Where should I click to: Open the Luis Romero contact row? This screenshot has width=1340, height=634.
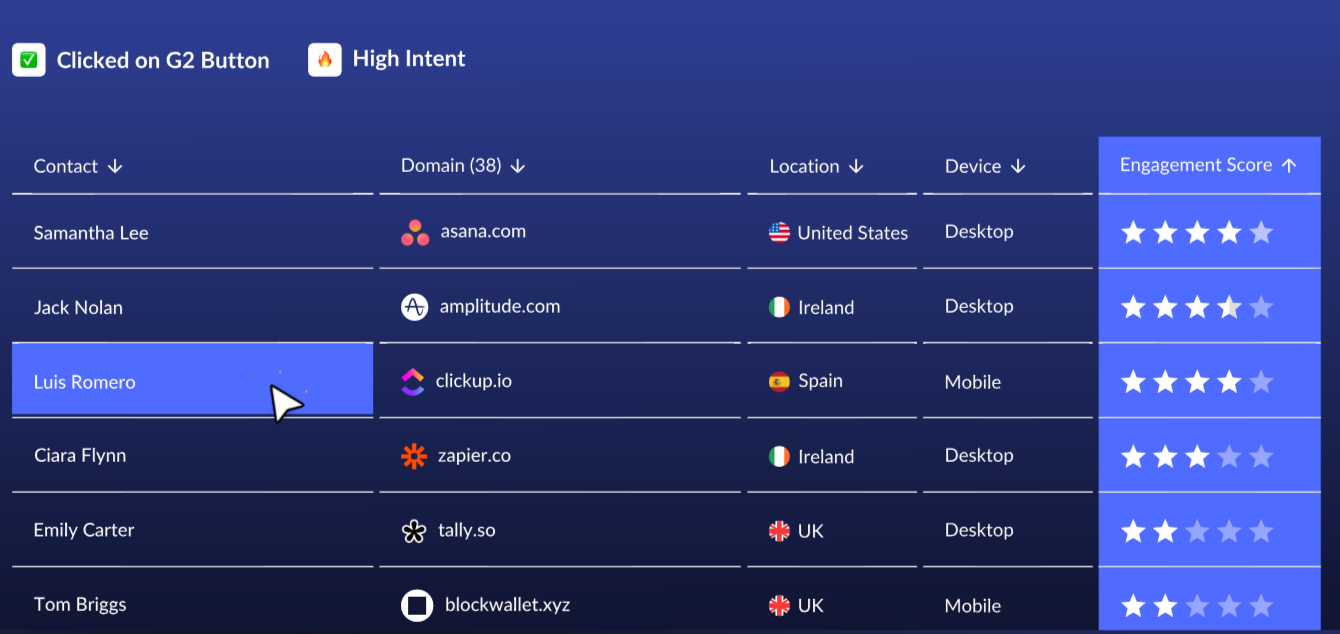click(x=192, y=381)
